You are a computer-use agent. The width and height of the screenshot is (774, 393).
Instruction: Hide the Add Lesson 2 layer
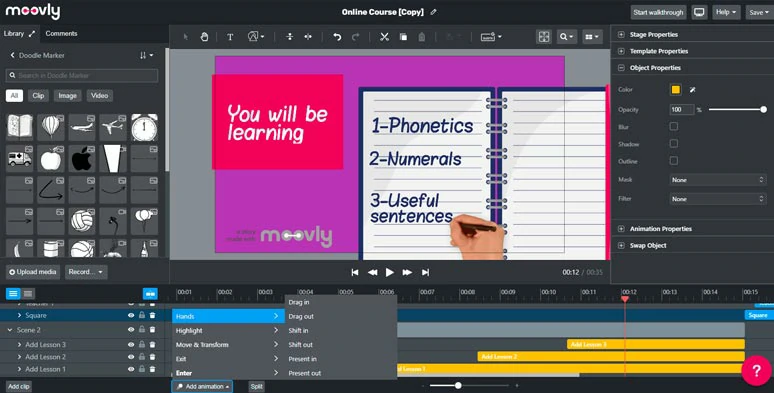(131, 356)
